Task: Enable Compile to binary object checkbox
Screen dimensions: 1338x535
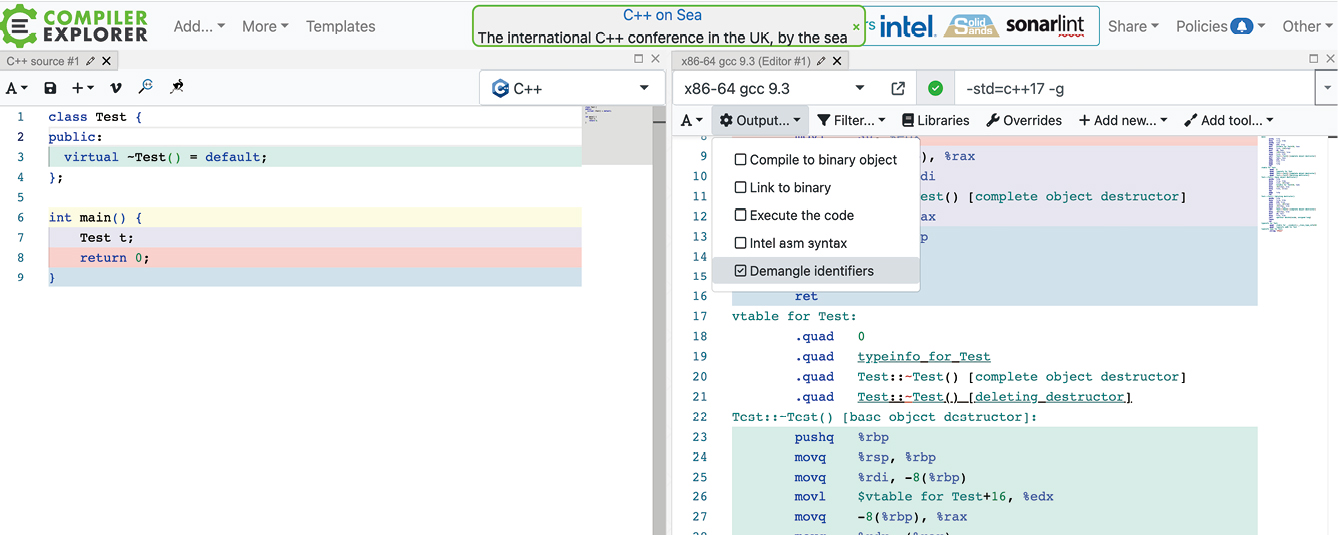Action: coord(741,159)
